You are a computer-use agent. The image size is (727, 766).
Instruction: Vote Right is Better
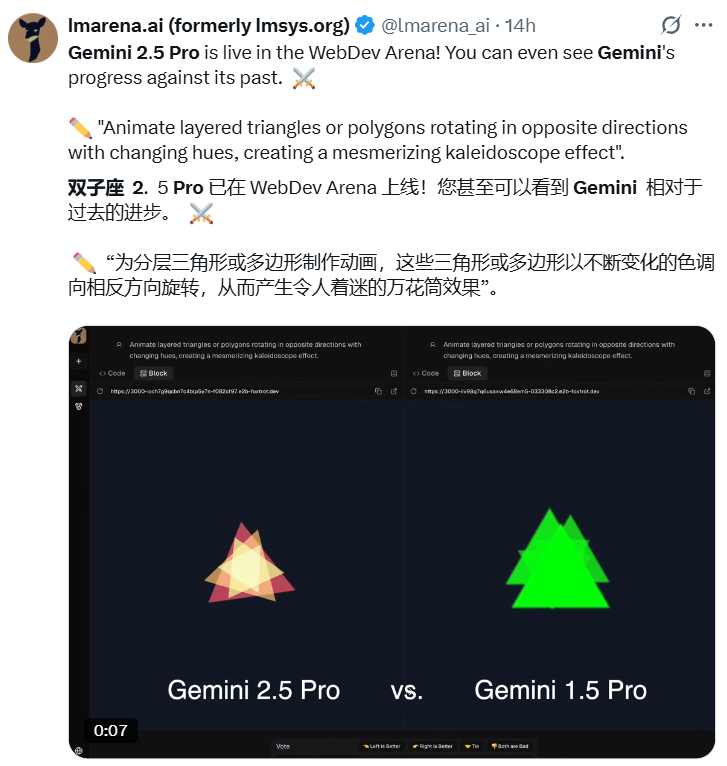(x=433, y=746)
